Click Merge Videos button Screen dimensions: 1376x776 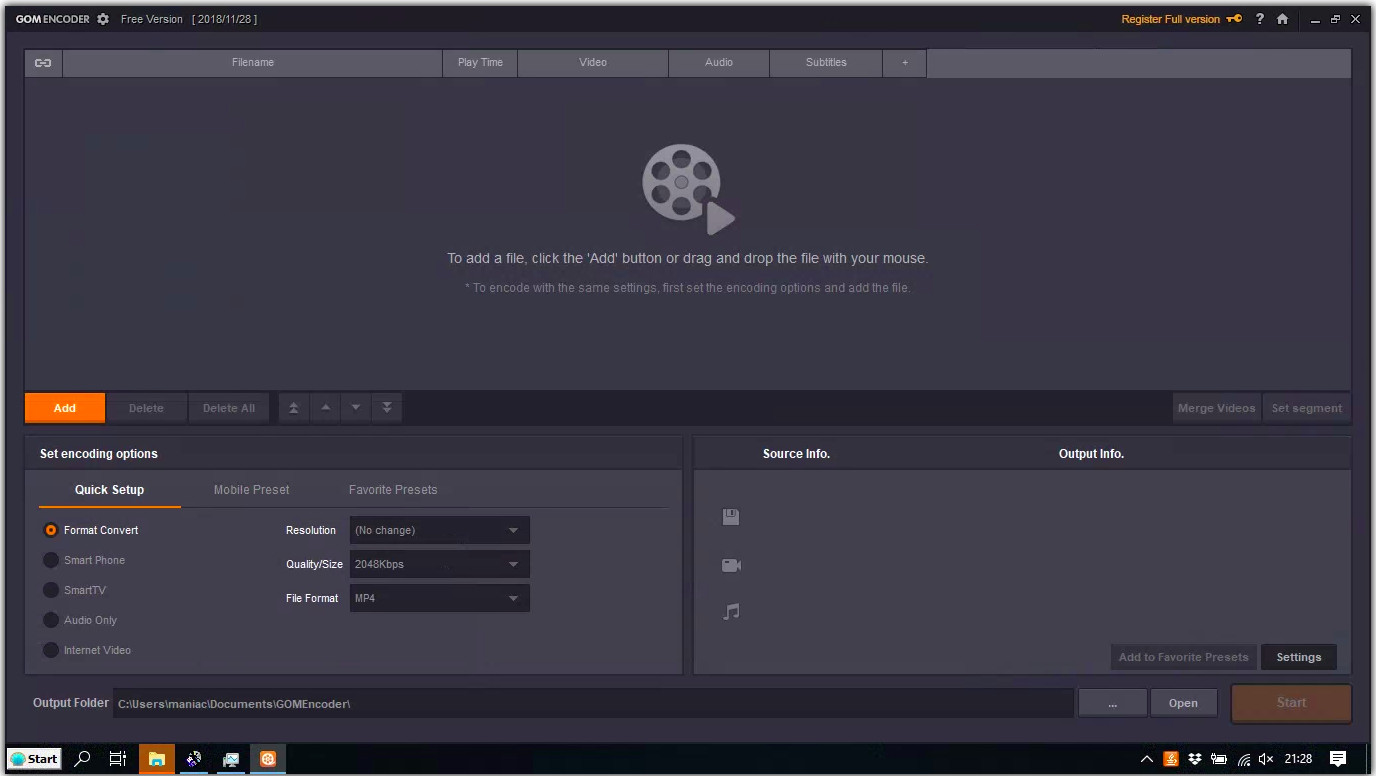click(1216, 408)
